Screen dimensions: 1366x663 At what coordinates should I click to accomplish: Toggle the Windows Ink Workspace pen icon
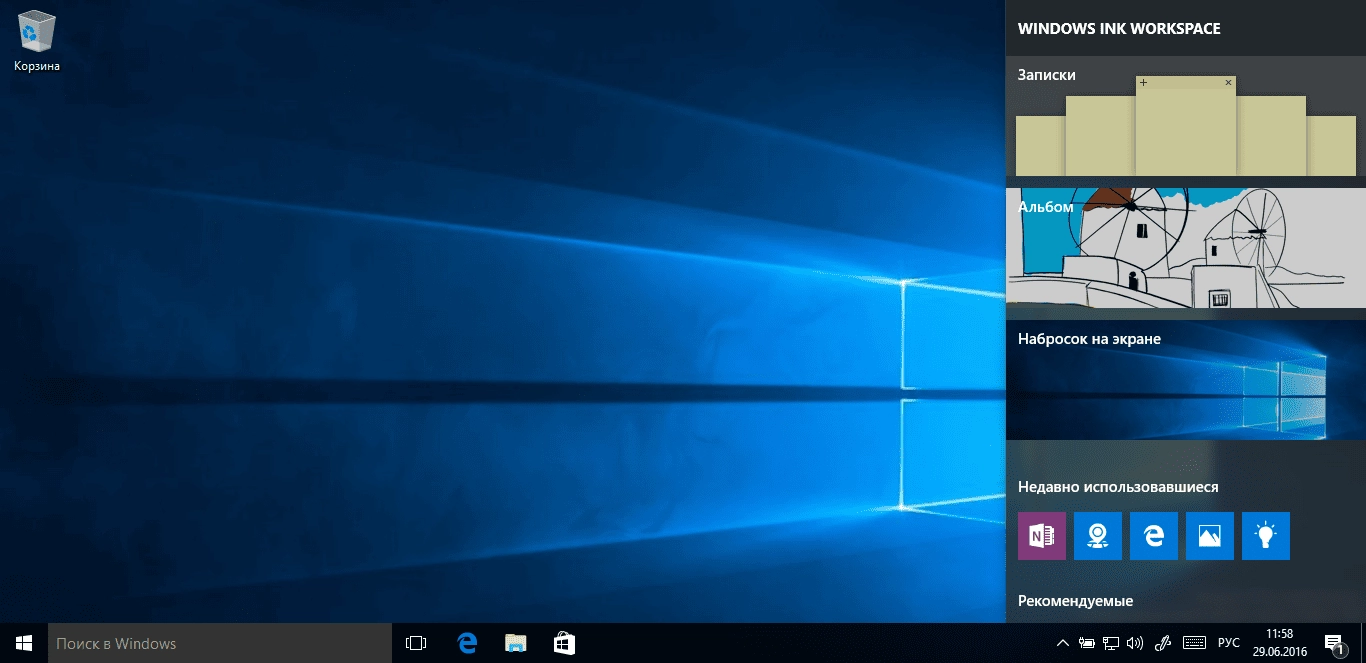1163,643
